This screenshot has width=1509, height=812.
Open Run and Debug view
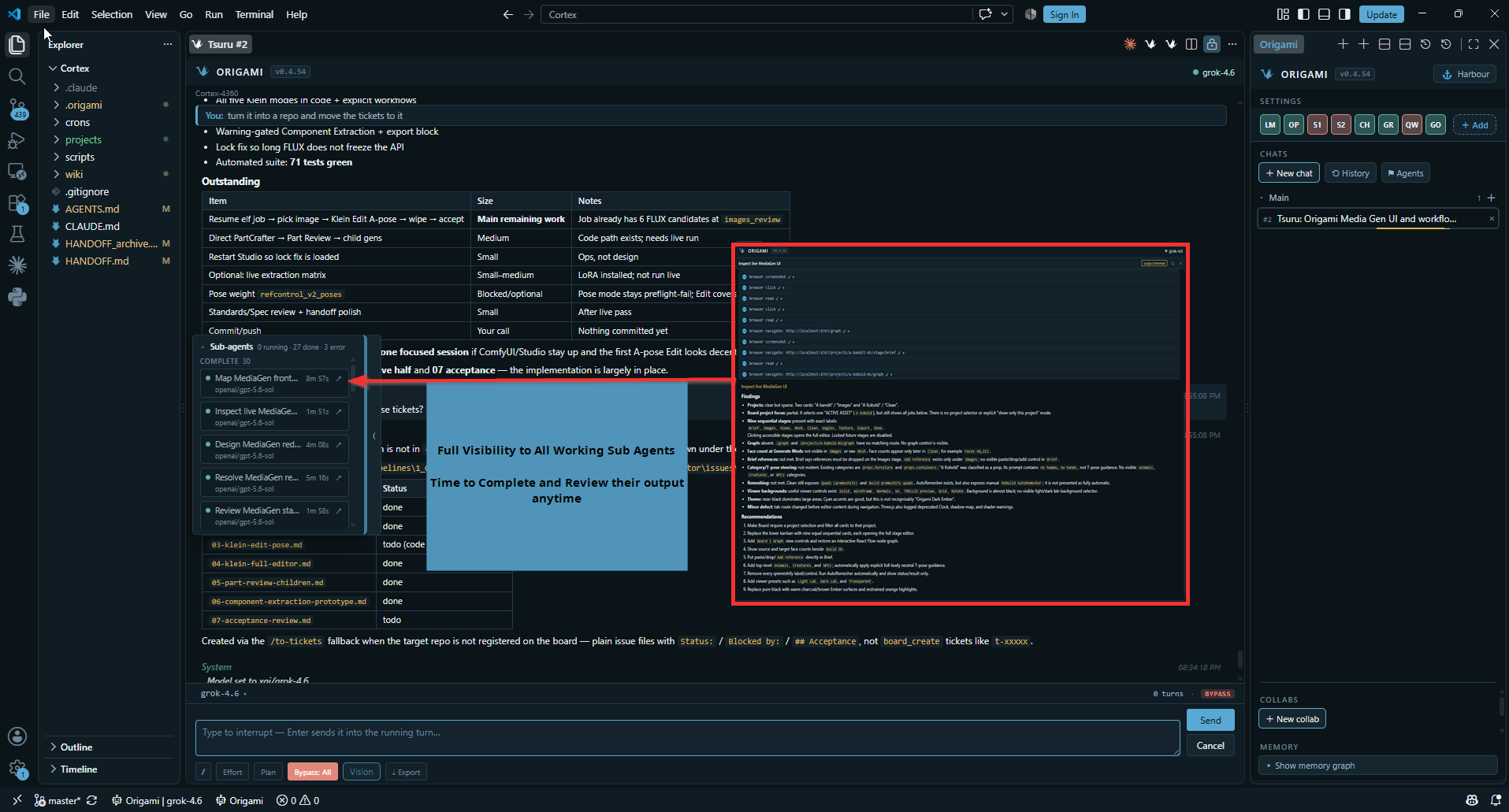[17, 141]
